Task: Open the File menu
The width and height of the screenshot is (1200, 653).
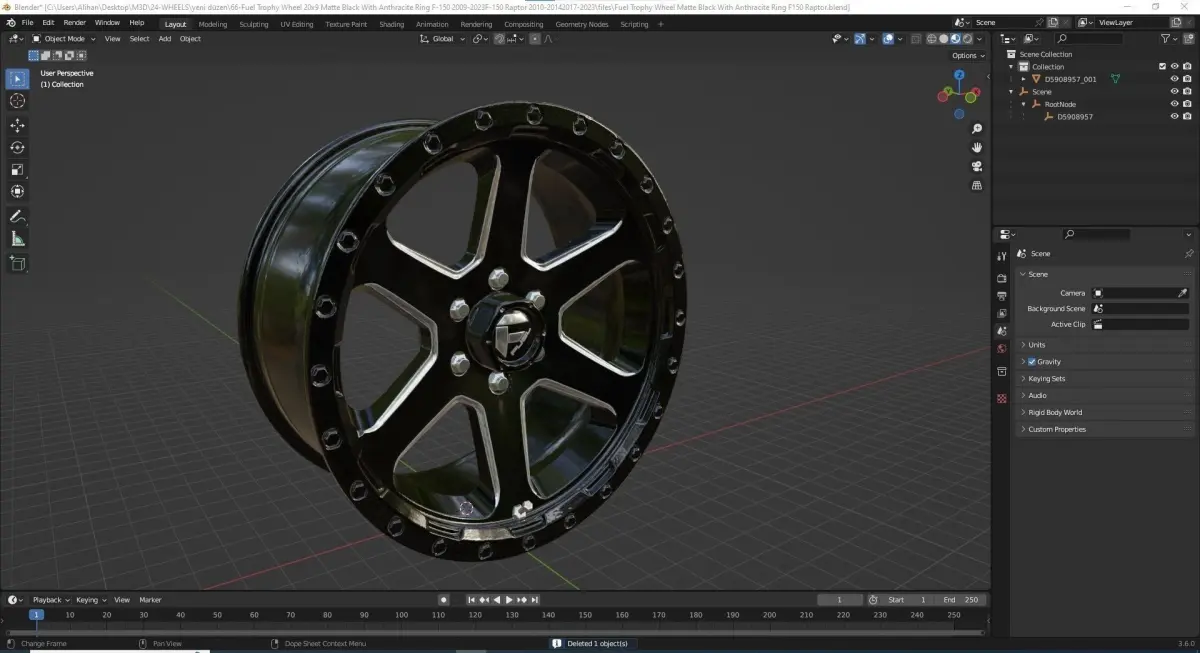Action: click(x=27, y=22)
